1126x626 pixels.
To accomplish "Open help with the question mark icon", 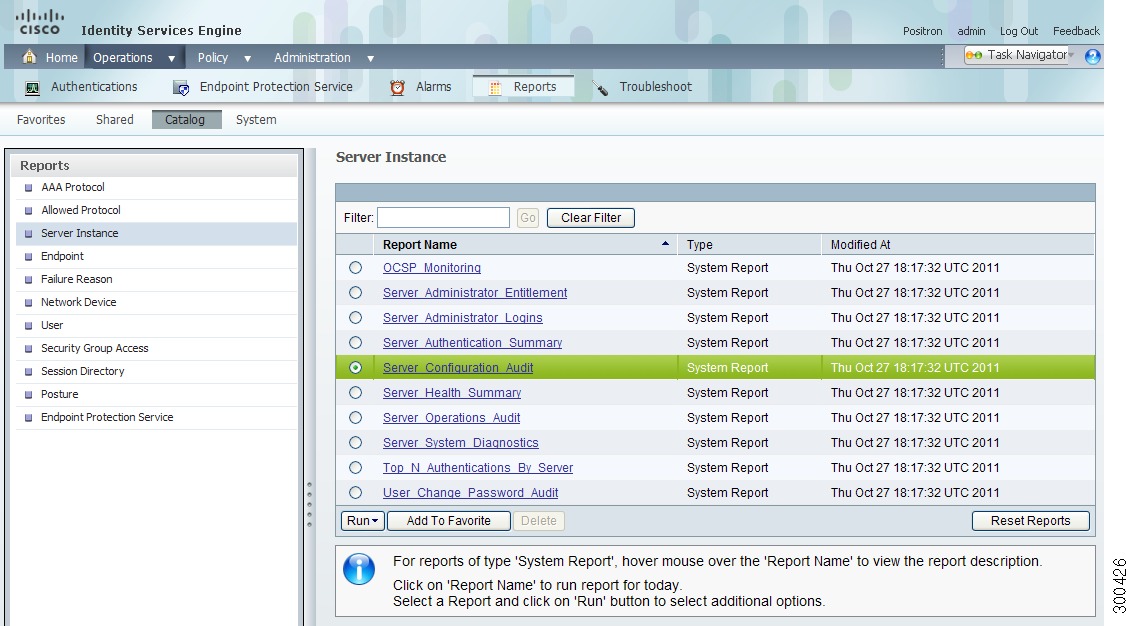I will click(1092, 56).
